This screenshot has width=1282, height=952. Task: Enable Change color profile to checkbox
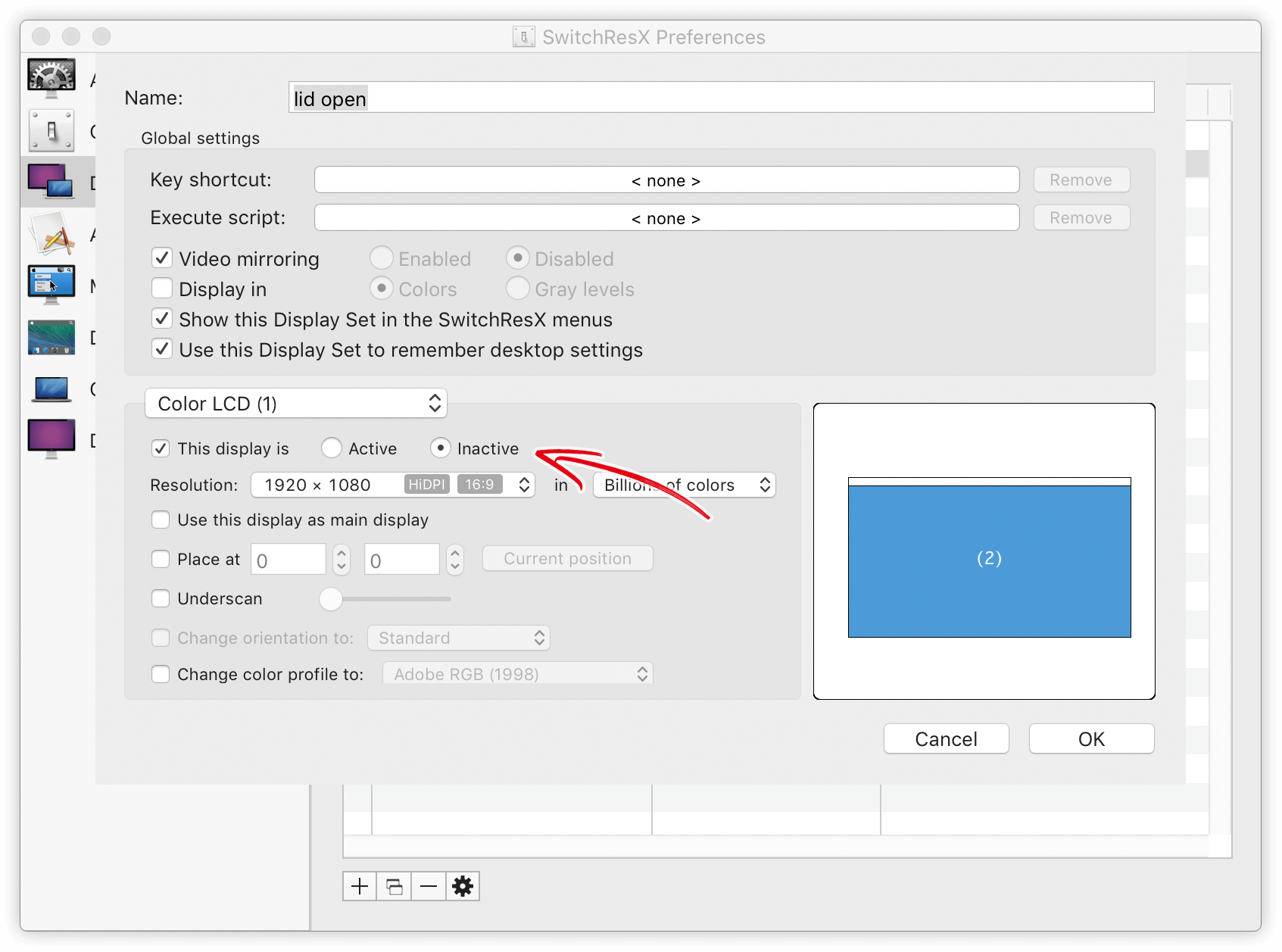(161, 674)
